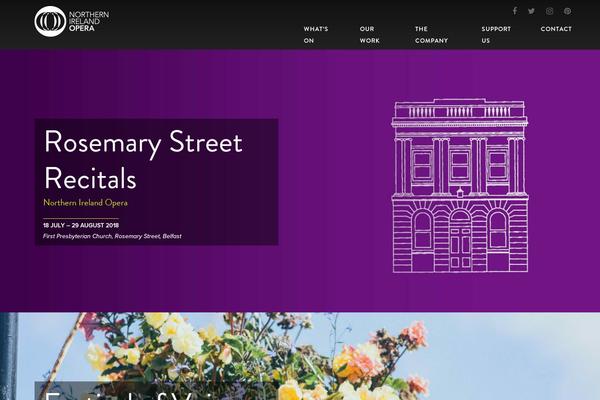Open the Our Work menu
Viewport: 600px width, 400px height.
pyautogui.click(x=369, y=34)
